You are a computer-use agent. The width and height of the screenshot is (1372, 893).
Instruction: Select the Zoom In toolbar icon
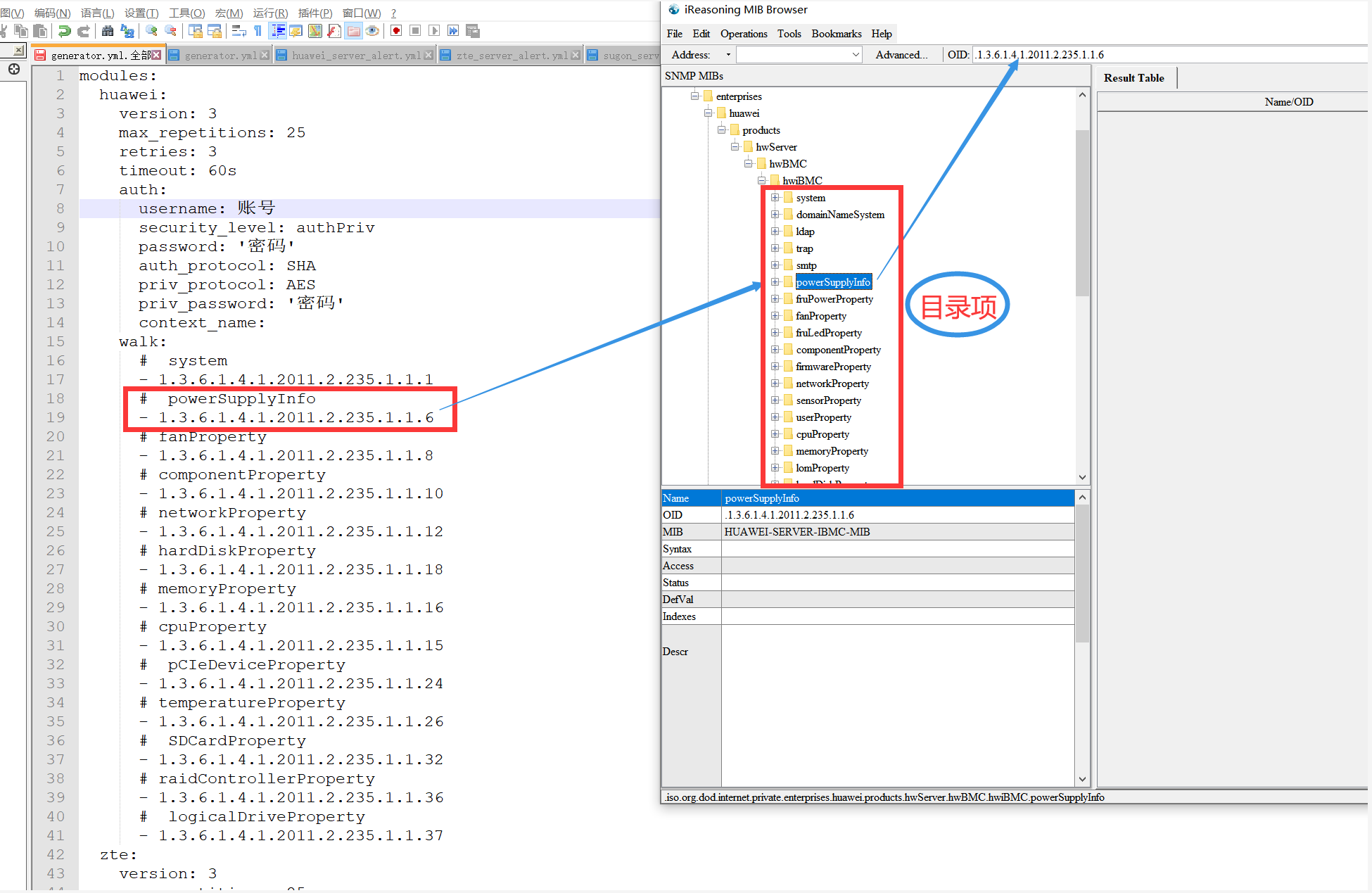[151, 31]
